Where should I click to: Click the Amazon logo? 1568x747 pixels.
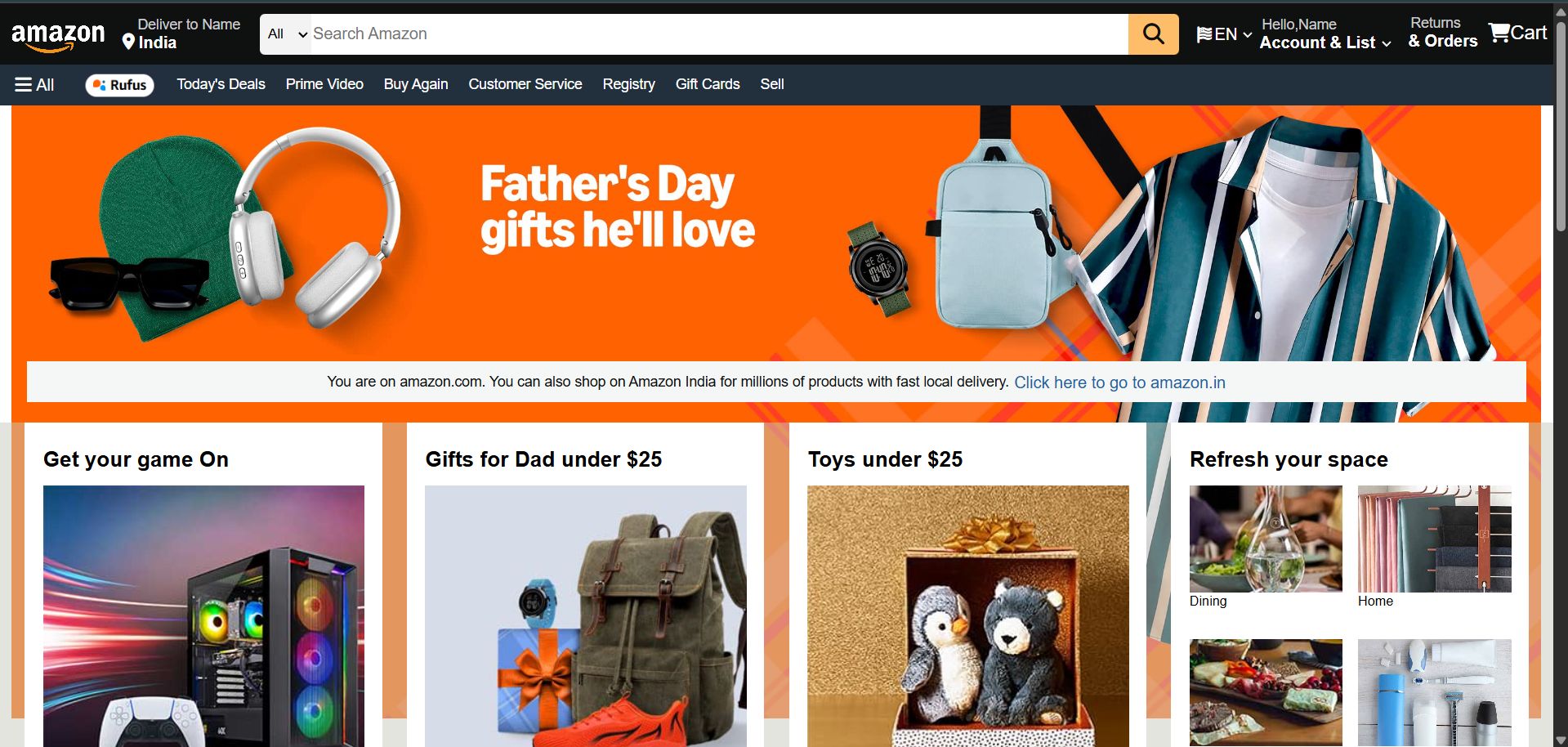point(58,36)
